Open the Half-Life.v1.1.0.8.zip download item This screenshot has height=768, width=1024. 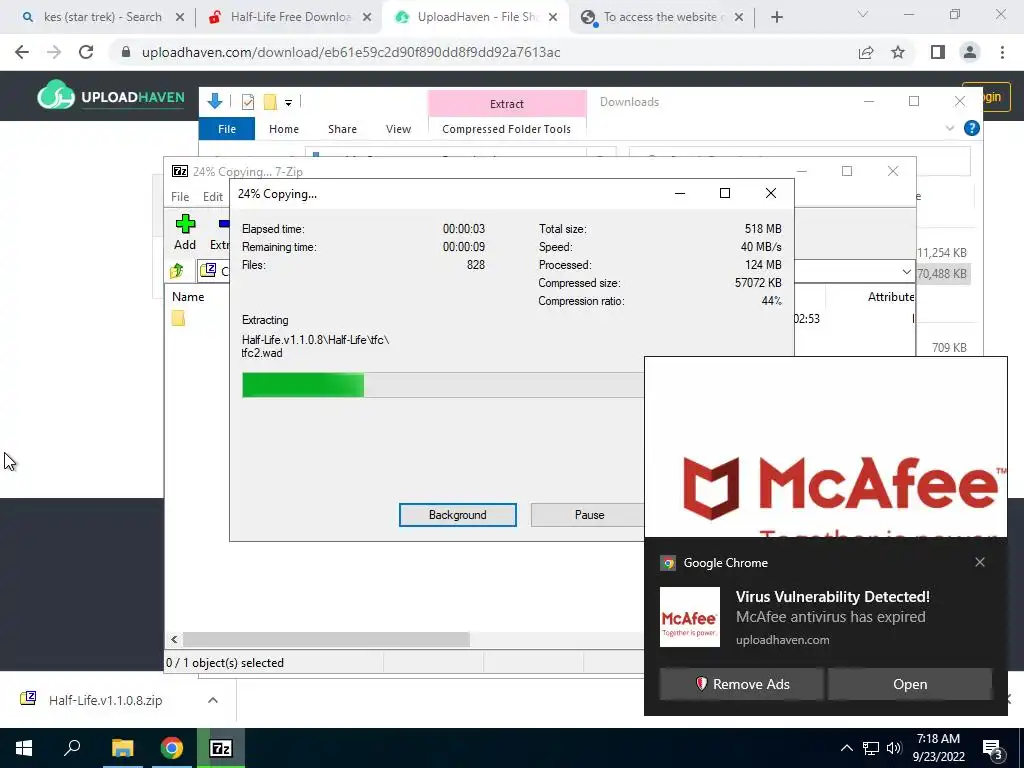[105, 700]
